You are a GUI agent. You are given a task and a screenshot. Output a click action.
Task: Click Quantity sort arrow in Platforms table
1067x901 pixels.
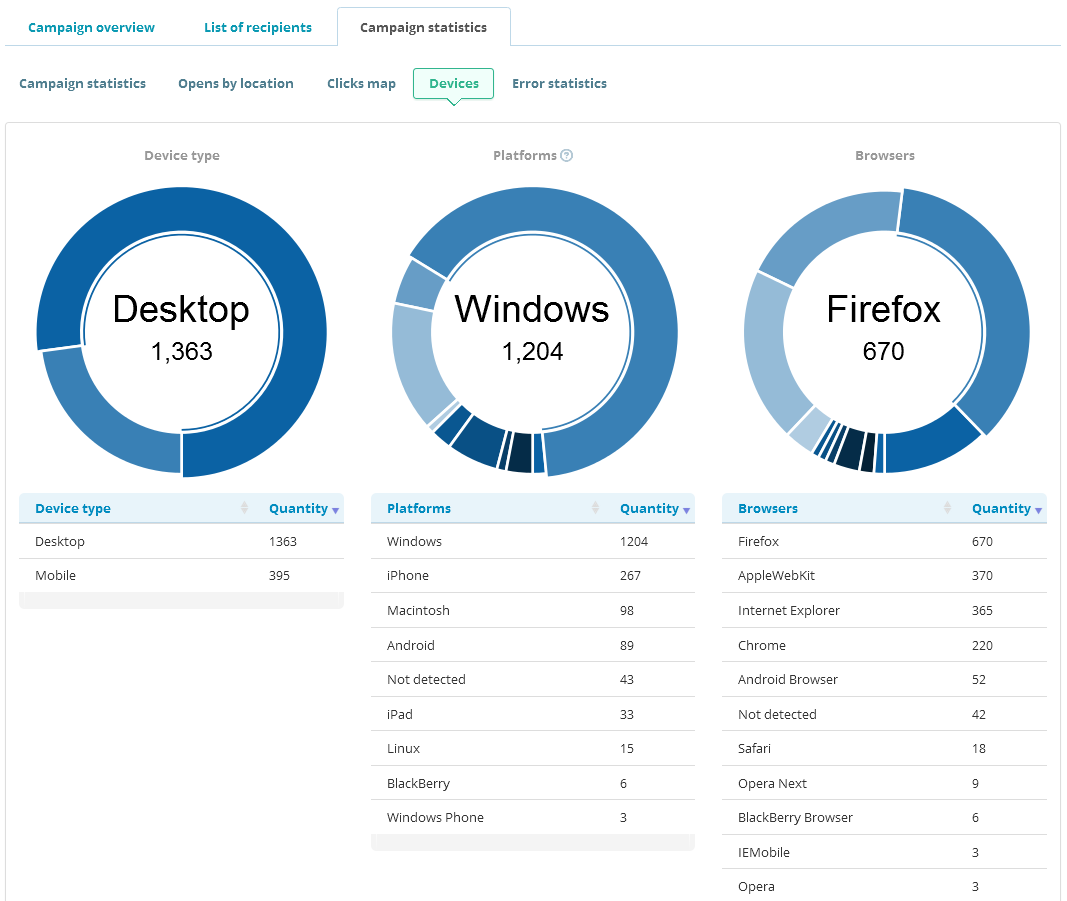[687, 510]
